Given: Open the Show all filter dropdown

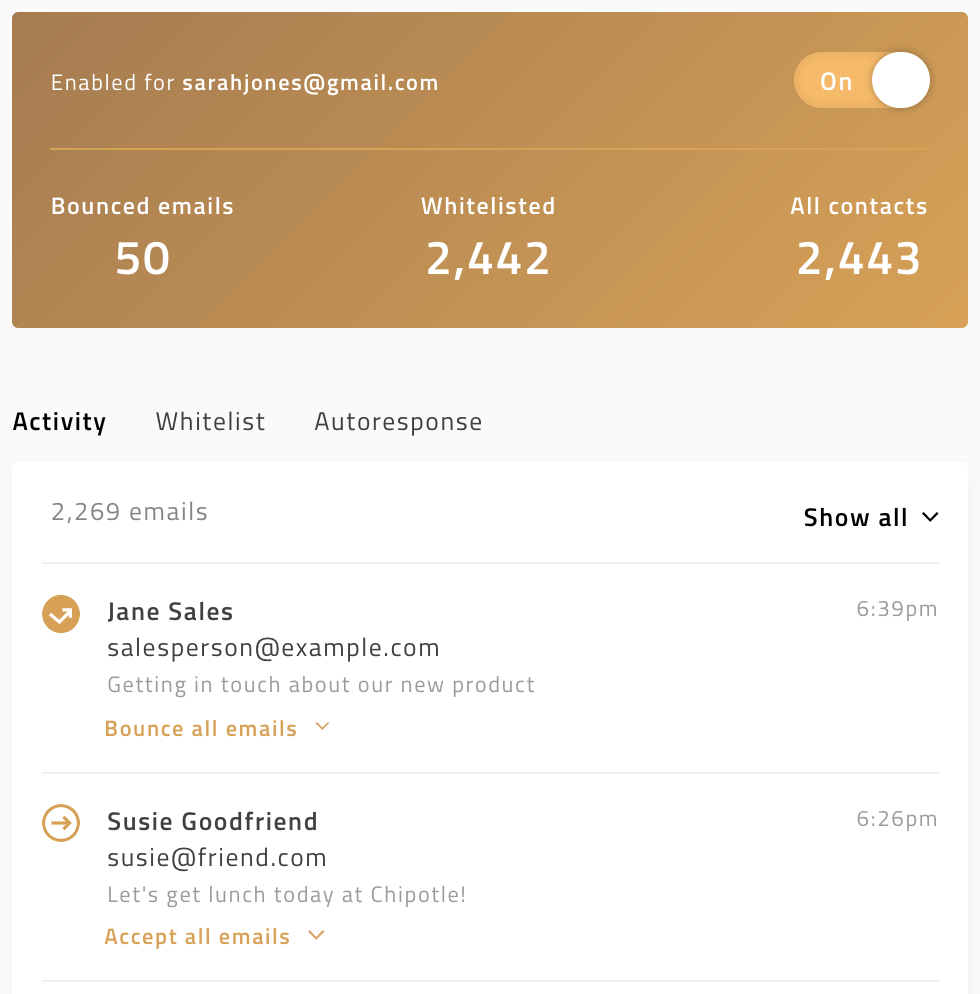Looking at the screenshot, I should [871, 517].
